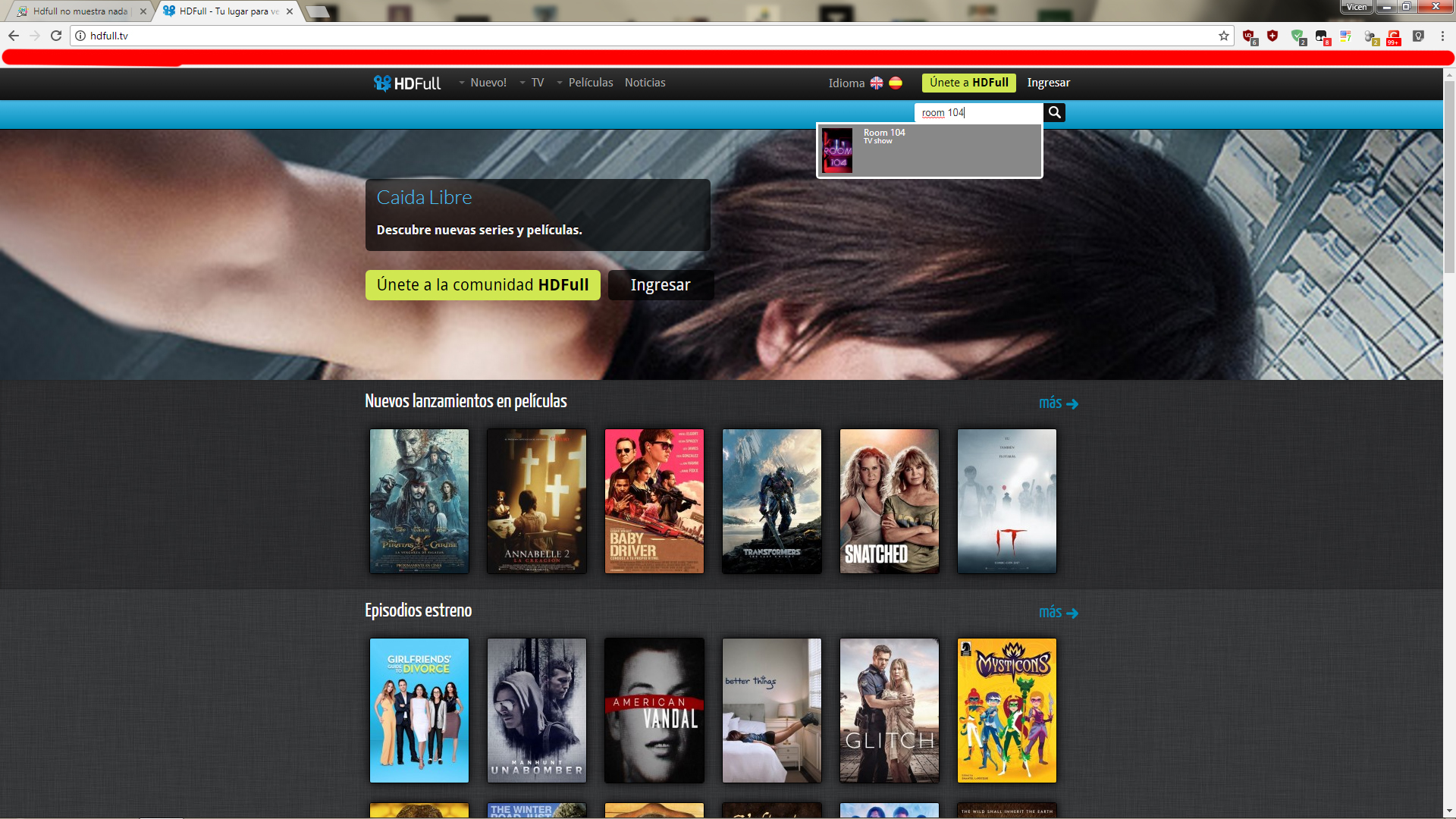1456x819 pixels.
Task: Open the lightbulb extension icon
Action: tap(1418, 36)
